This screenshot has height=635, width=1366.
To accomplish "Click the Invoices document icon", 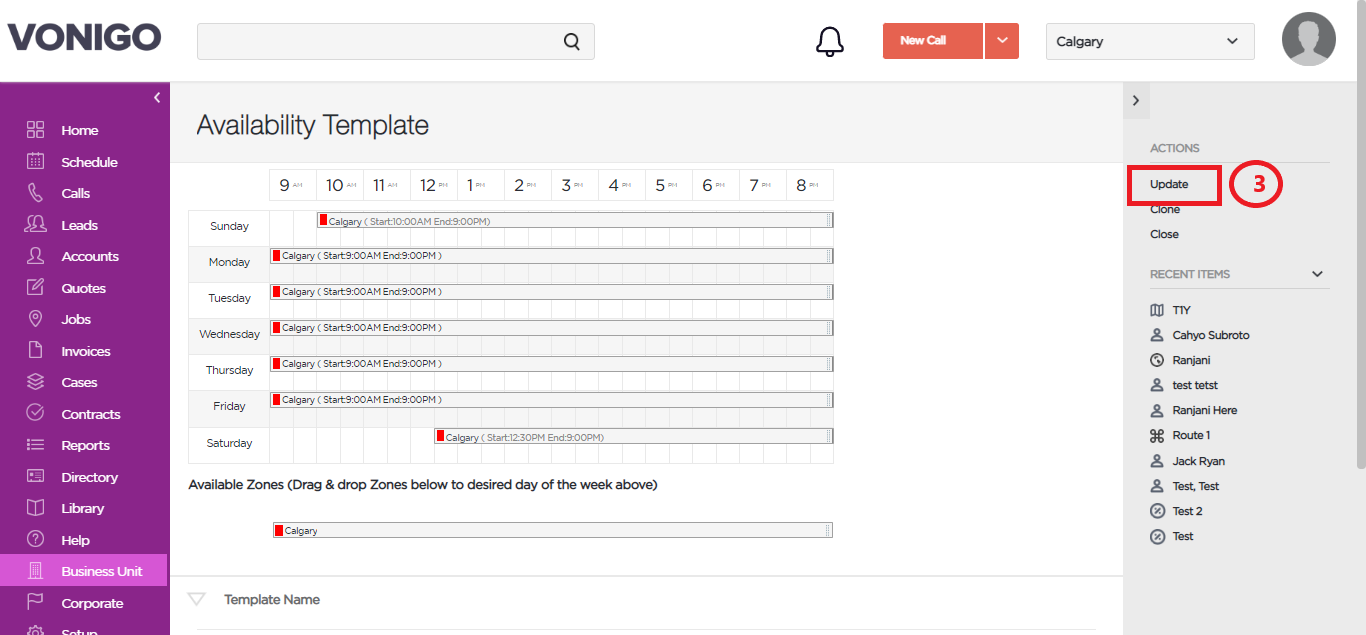I will 36,351.
